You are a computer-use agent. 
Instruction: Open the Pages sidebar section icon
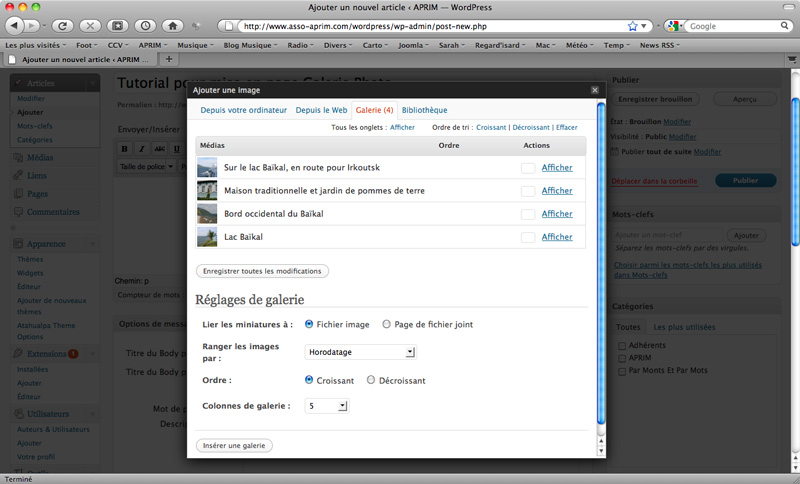(18, 193)
